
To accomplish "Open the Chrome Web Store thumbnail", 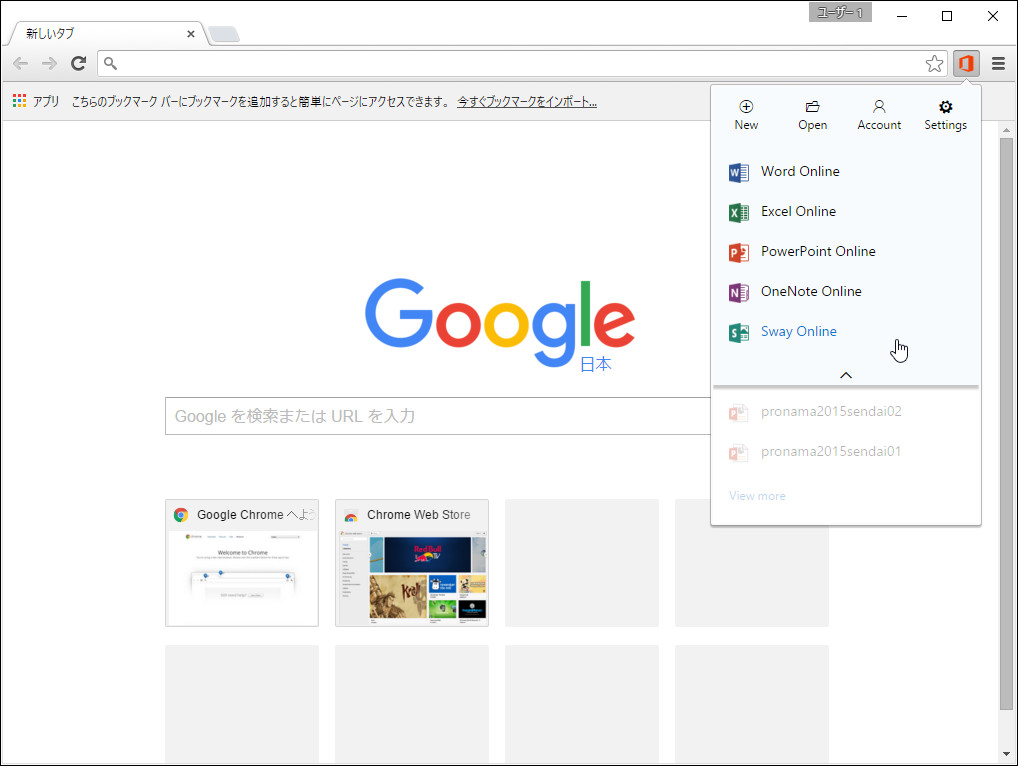I will (412, 563).
